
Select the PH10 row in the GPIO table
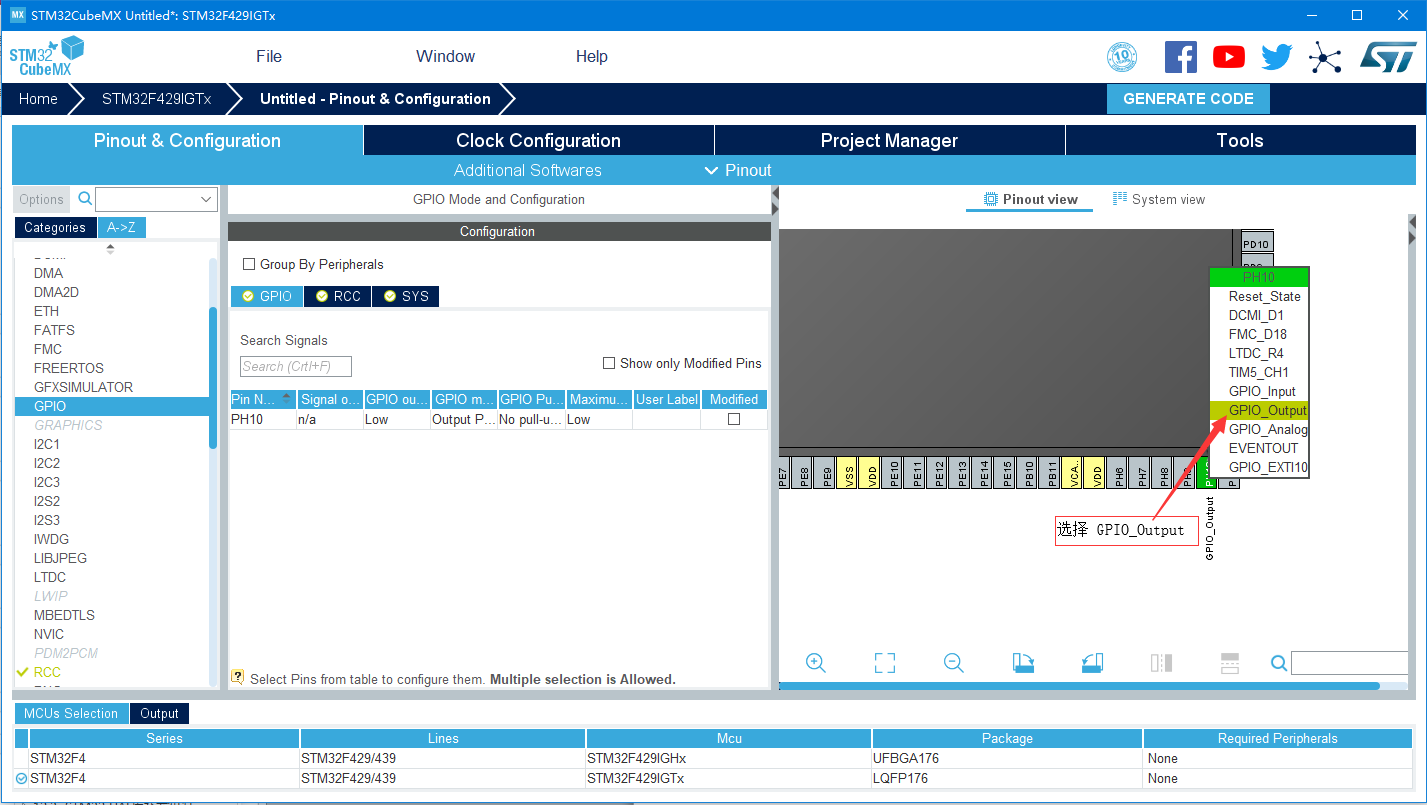click(x=499, y=419)
